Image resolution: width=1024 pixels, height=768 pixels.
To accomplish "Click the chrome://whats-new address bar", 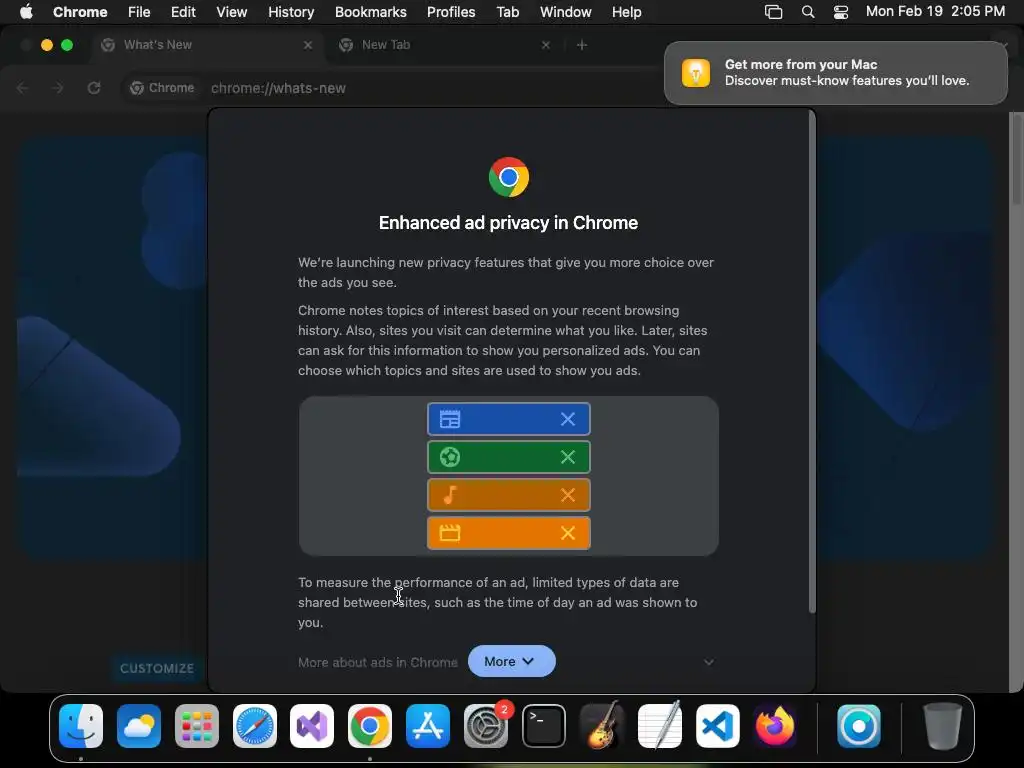I will pos(278,88).
